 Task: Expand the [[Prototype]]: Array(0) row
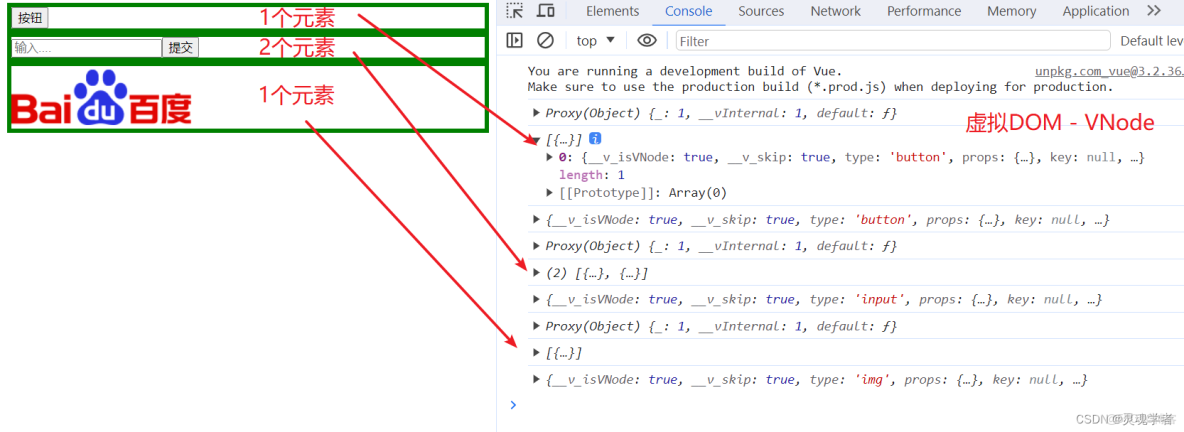pyautogui.click(x=550, y=193)
